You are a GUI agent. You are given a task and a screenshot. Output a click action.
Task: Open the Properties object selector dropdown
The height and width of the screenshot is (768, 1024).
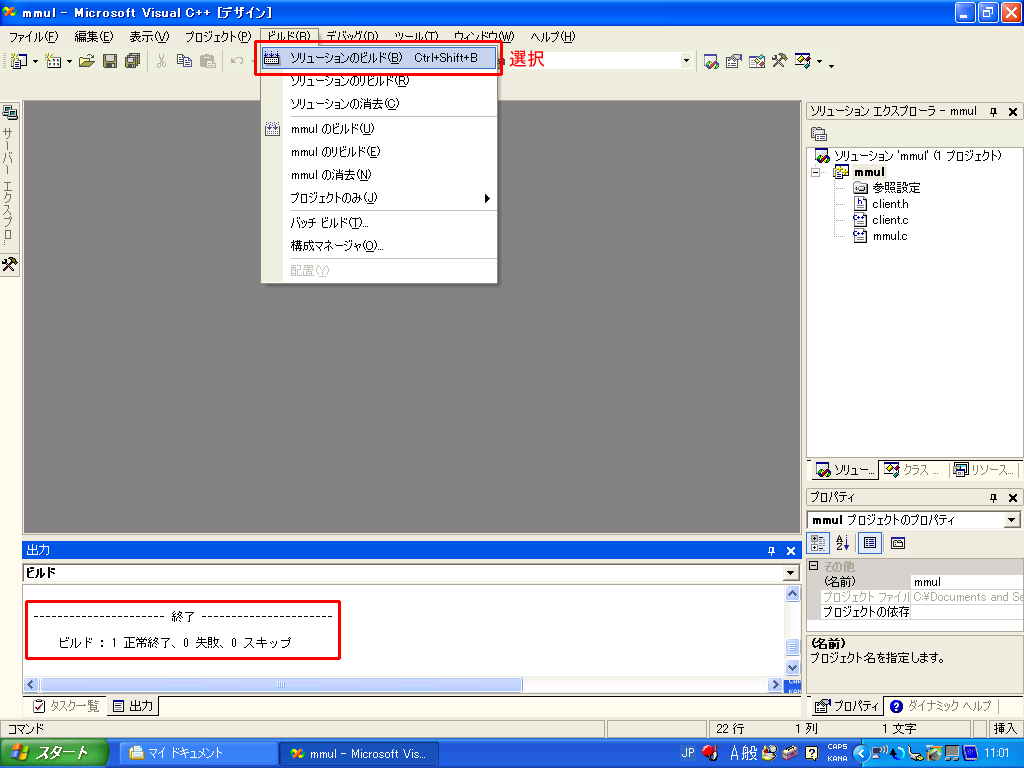pos(1012,520)
